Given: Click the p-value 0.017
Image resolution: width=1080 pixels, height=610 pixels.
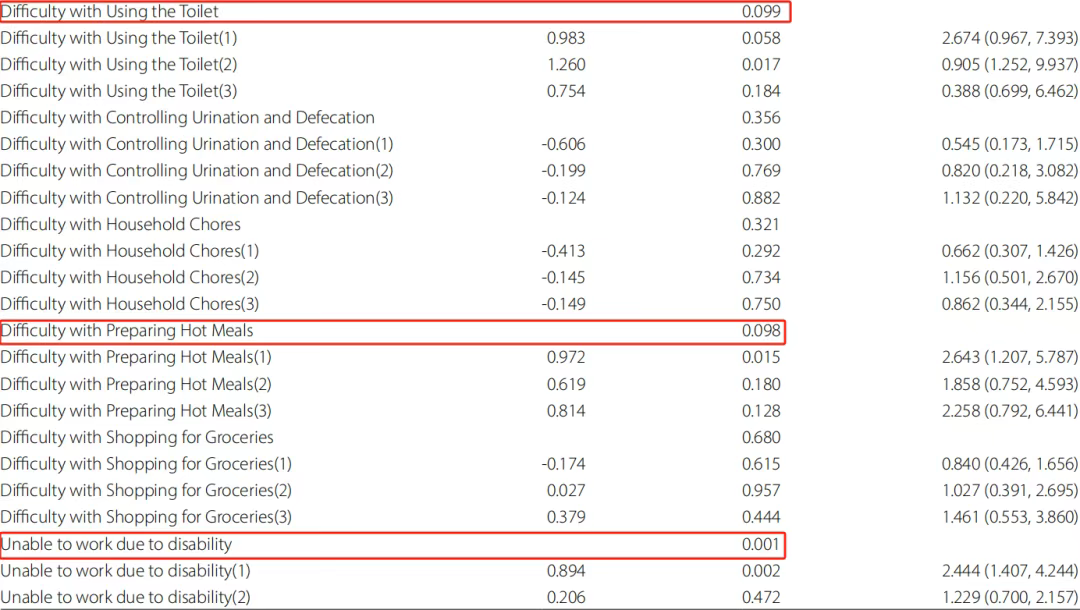Looking at the screenshot, I should (x=761, y=65).
